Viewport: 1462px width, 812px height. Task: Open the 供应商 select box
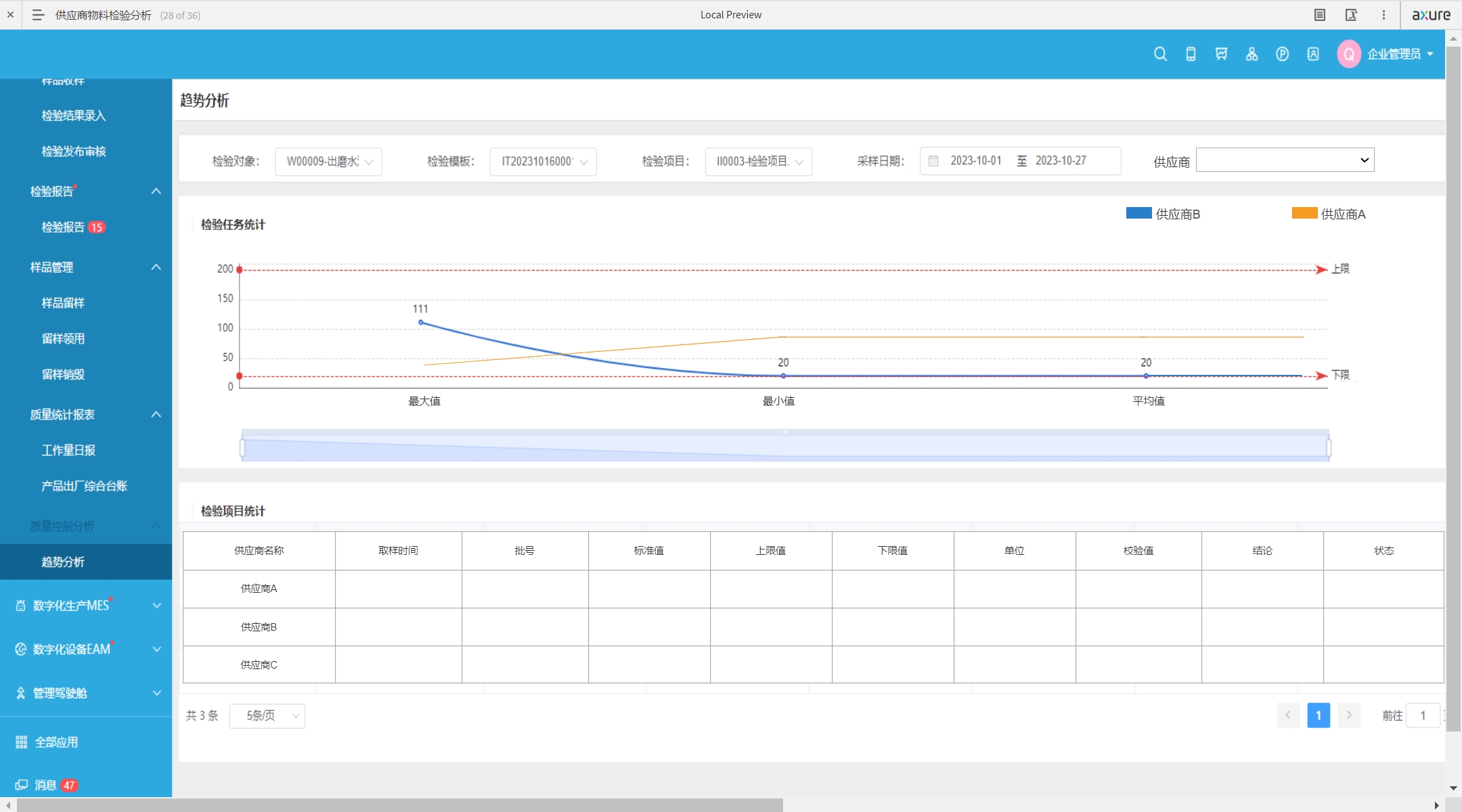pyautogui.click(x=1285, y=160)
